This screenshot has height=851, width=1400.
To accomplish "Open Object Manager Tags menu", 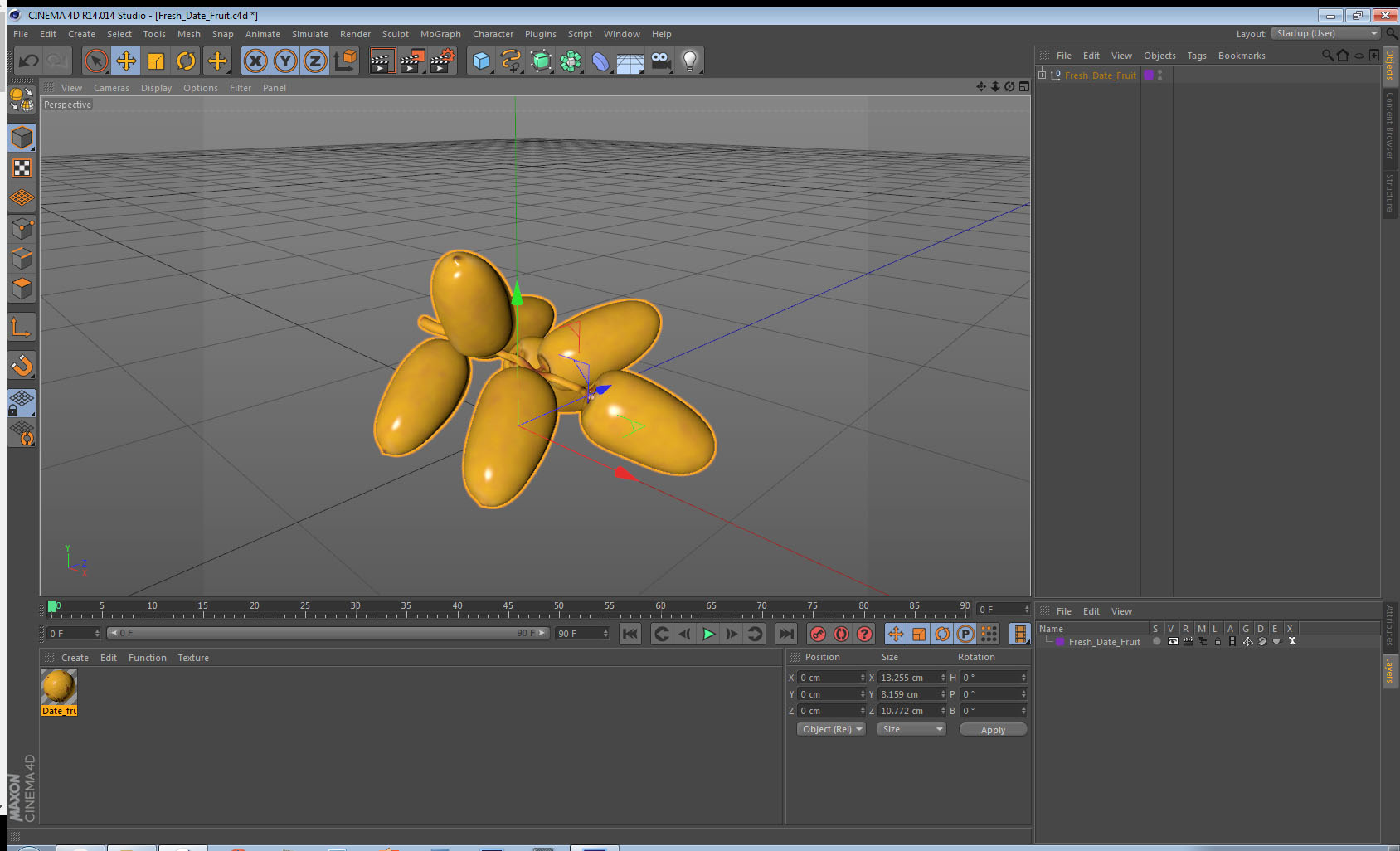I will tap(1197, 56).
